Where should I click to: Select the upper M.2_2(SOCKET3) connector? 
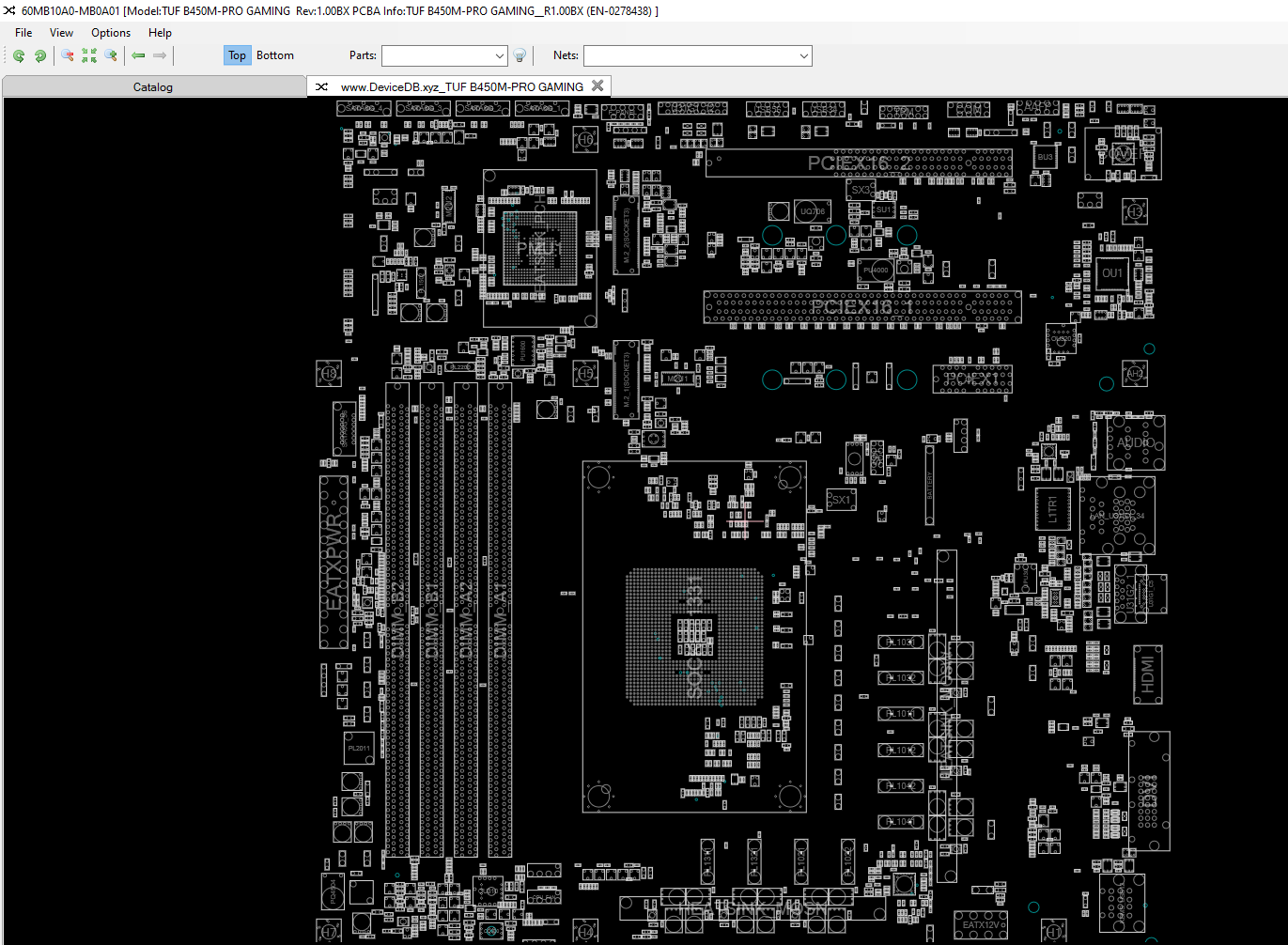pos(627,235)
